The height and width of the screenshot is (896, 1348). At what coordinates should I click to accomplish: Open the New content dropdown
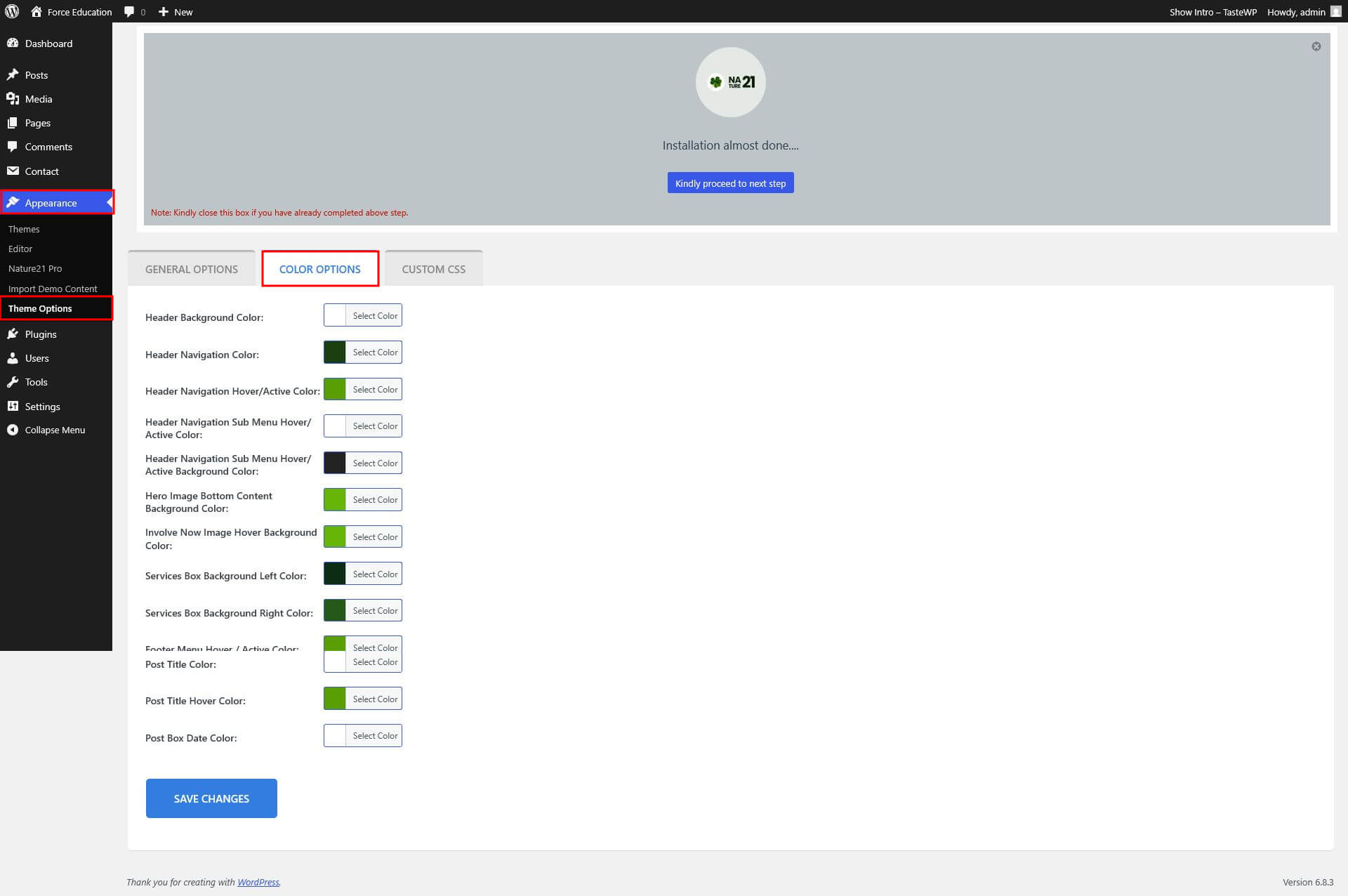click(x=176, y=12)
